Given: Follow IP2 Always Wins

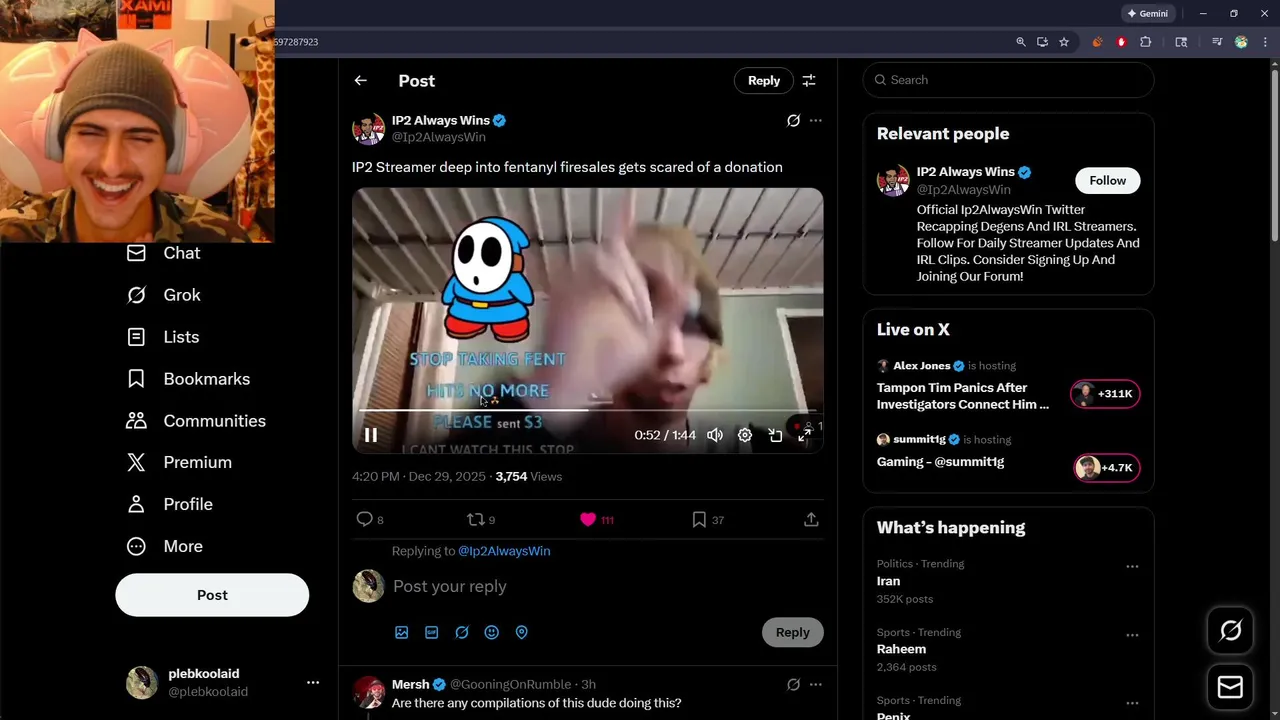Looking at the screenshot, I should pyautogui.click(x=1107, y=180).
